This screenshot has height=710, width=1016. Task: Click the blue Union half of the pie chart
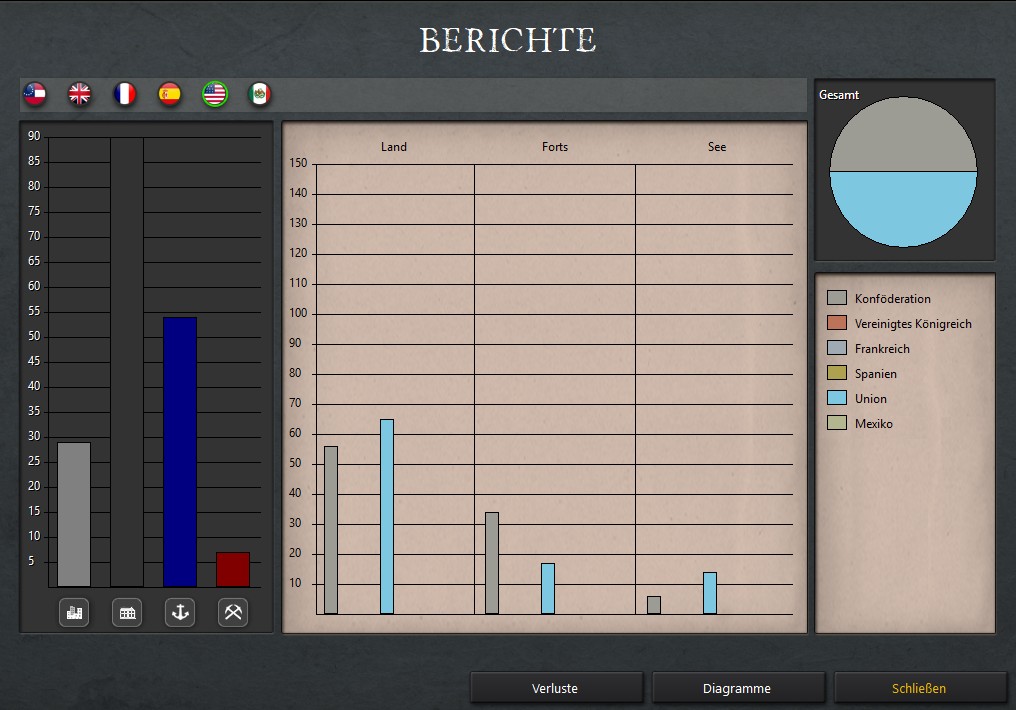(x=903, y=207)
